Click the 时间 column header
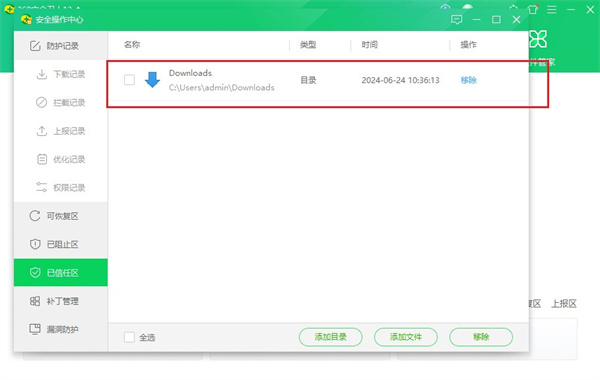Image resolution: width=600 pixels, height=380 pixels. pyautogui.click(x=370, y=45)
